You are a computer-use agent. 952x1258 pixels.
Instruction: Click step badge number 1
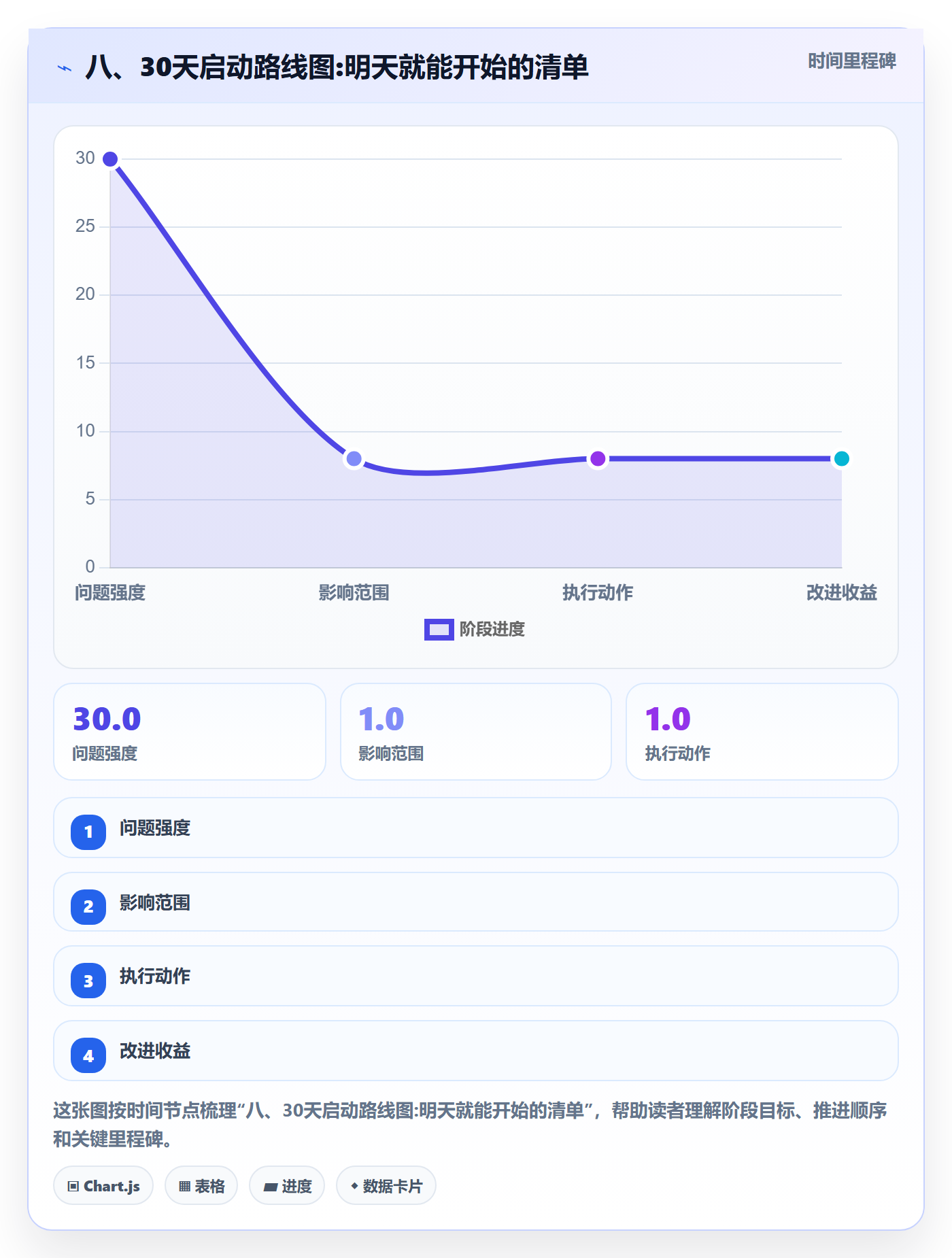(88, 832)
